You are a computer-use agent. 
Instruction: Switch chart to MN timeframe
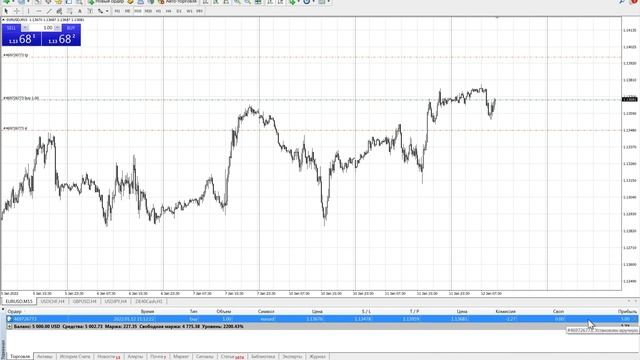tap(199, 11)
